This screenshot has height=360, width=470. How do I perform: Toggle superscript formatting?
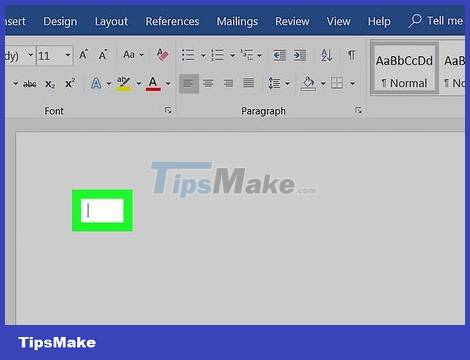pyautogui.click(x=70, y=83)
